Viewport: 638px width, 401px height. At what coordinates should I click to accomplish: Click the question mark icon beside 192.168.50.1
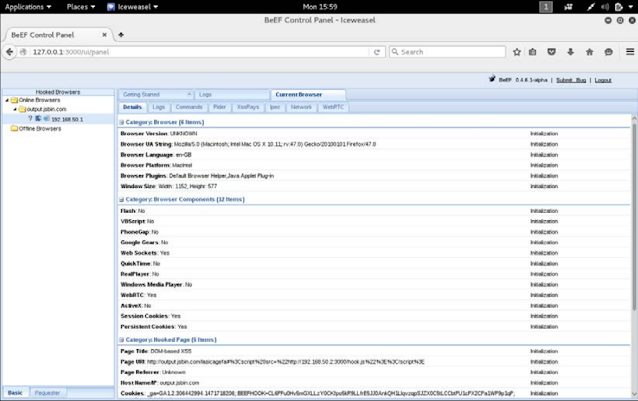point(30,118)
